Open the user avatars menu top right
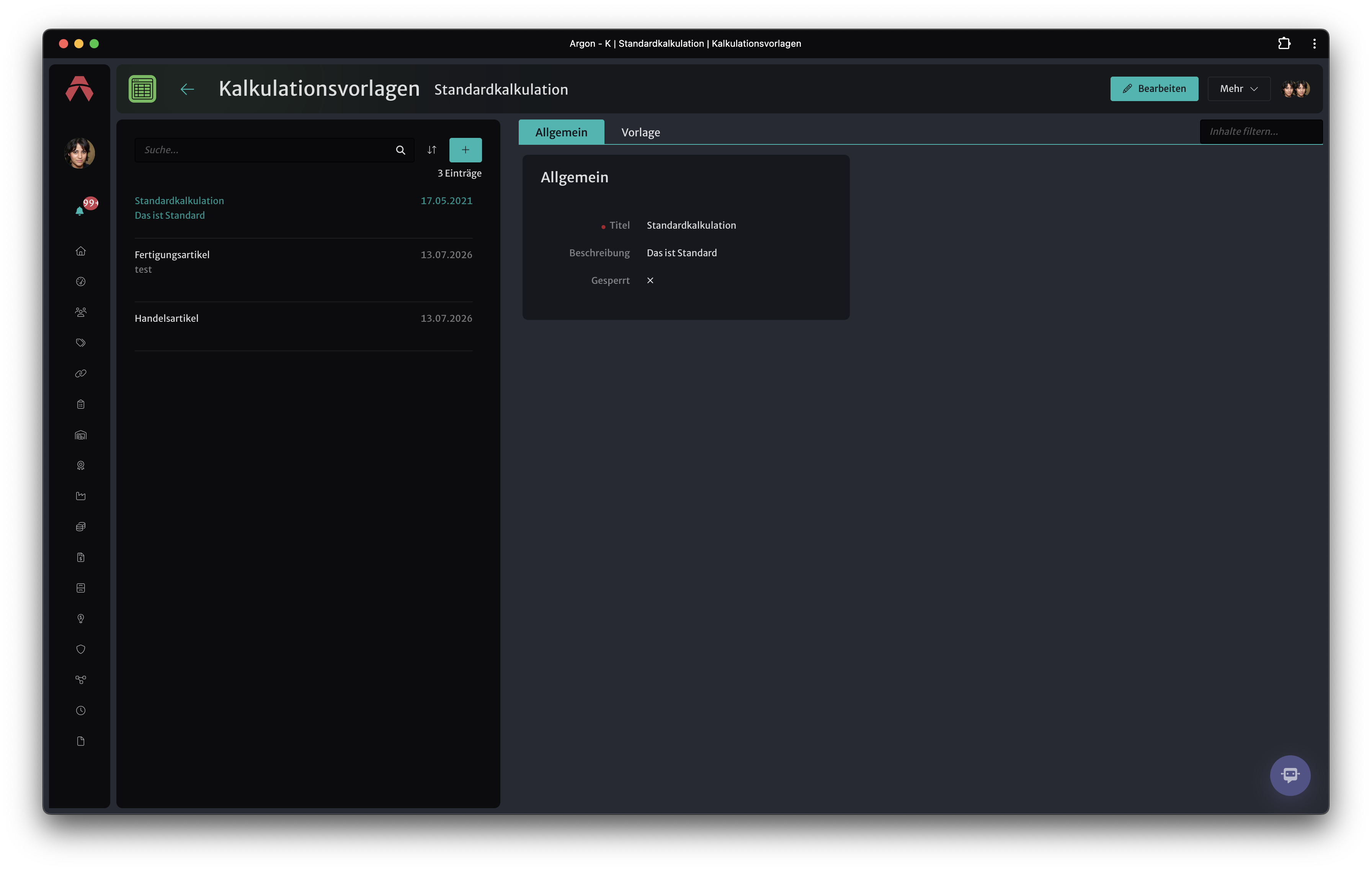Image resolution: width=1372 pixels, height=871 pixels. tap(1296, 89)
